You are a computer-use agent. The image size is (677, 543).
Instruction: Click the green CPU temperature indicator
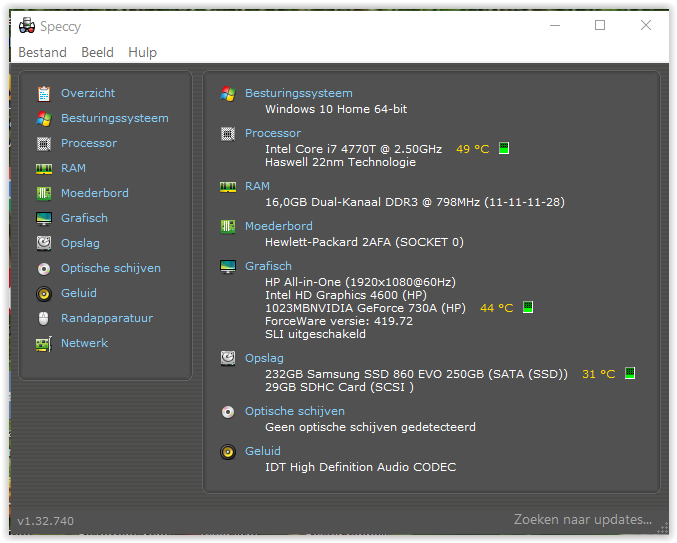[504, 149]
